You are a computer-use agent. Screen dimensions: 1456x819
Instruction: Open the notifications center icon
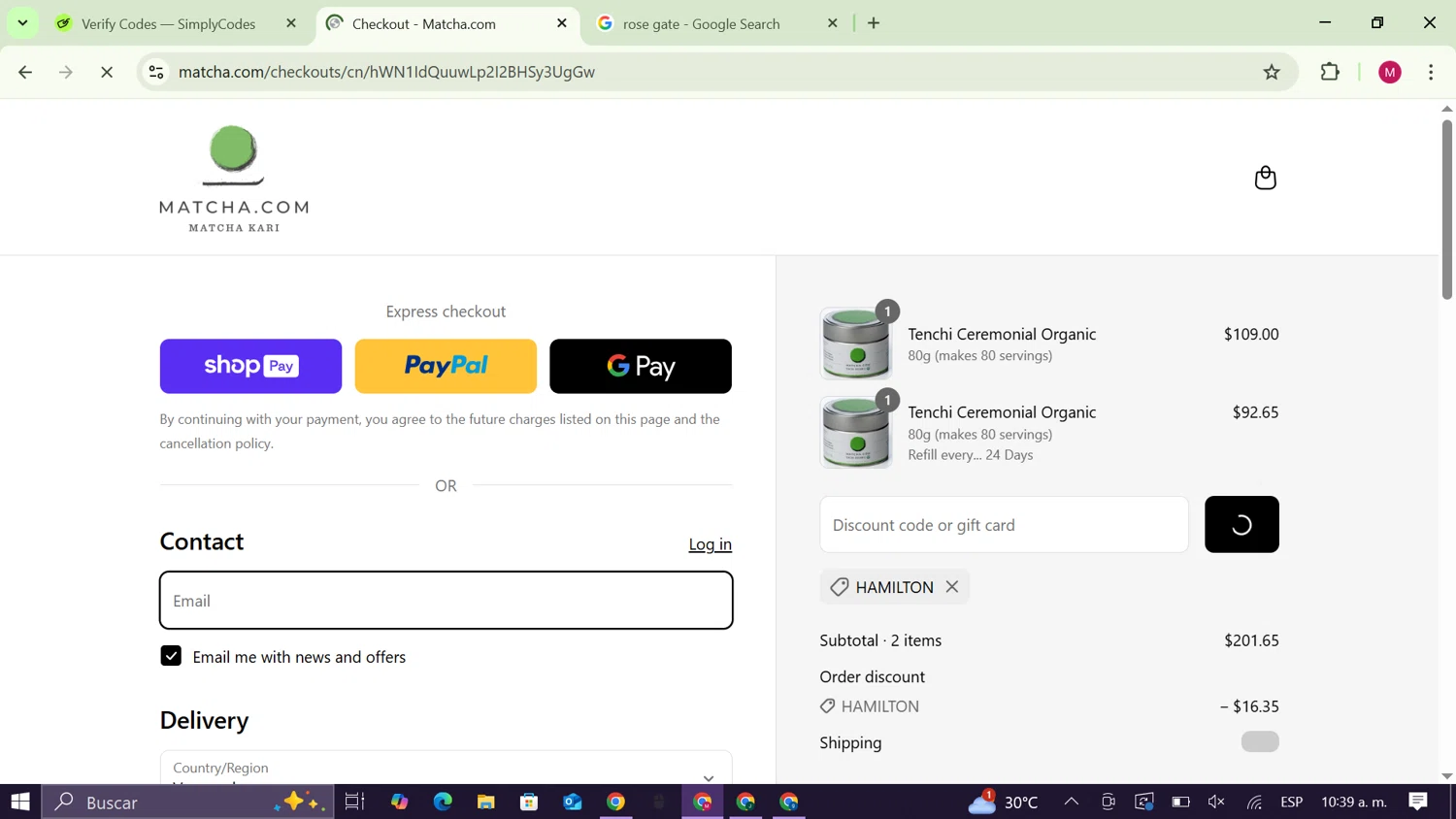point(1418,802)
